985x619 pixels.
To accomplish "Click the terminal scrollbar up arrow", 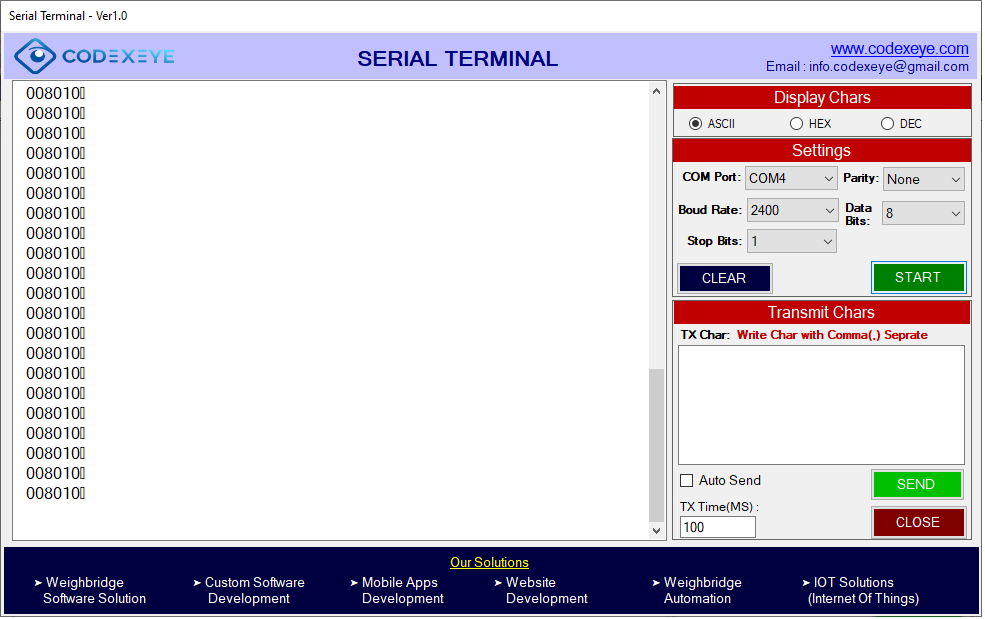I will 657,92.
